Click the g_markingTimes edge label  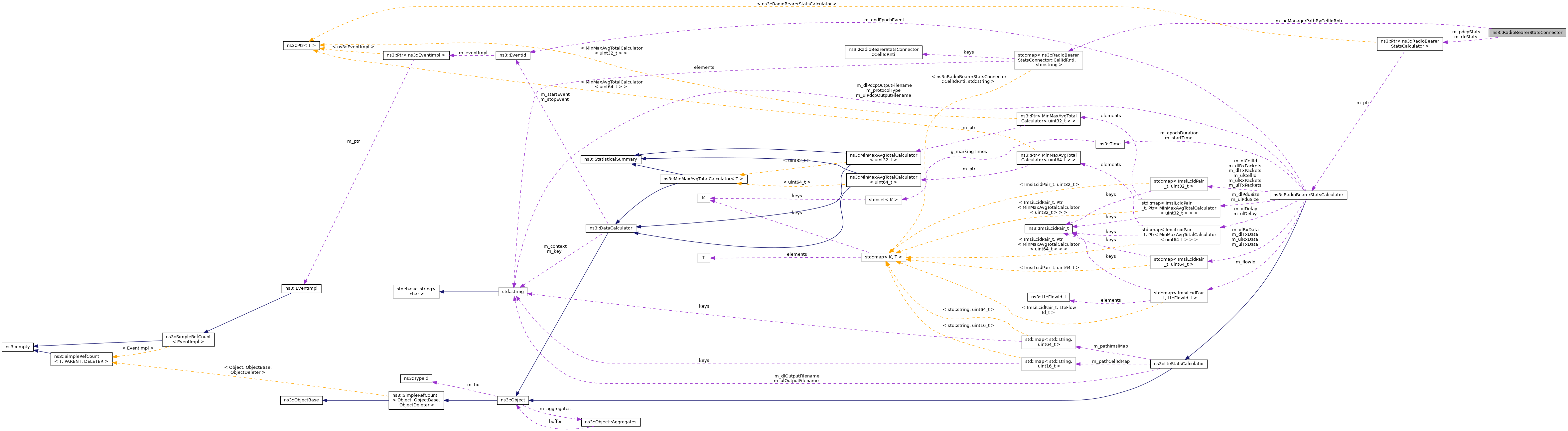tap(968, 152)
